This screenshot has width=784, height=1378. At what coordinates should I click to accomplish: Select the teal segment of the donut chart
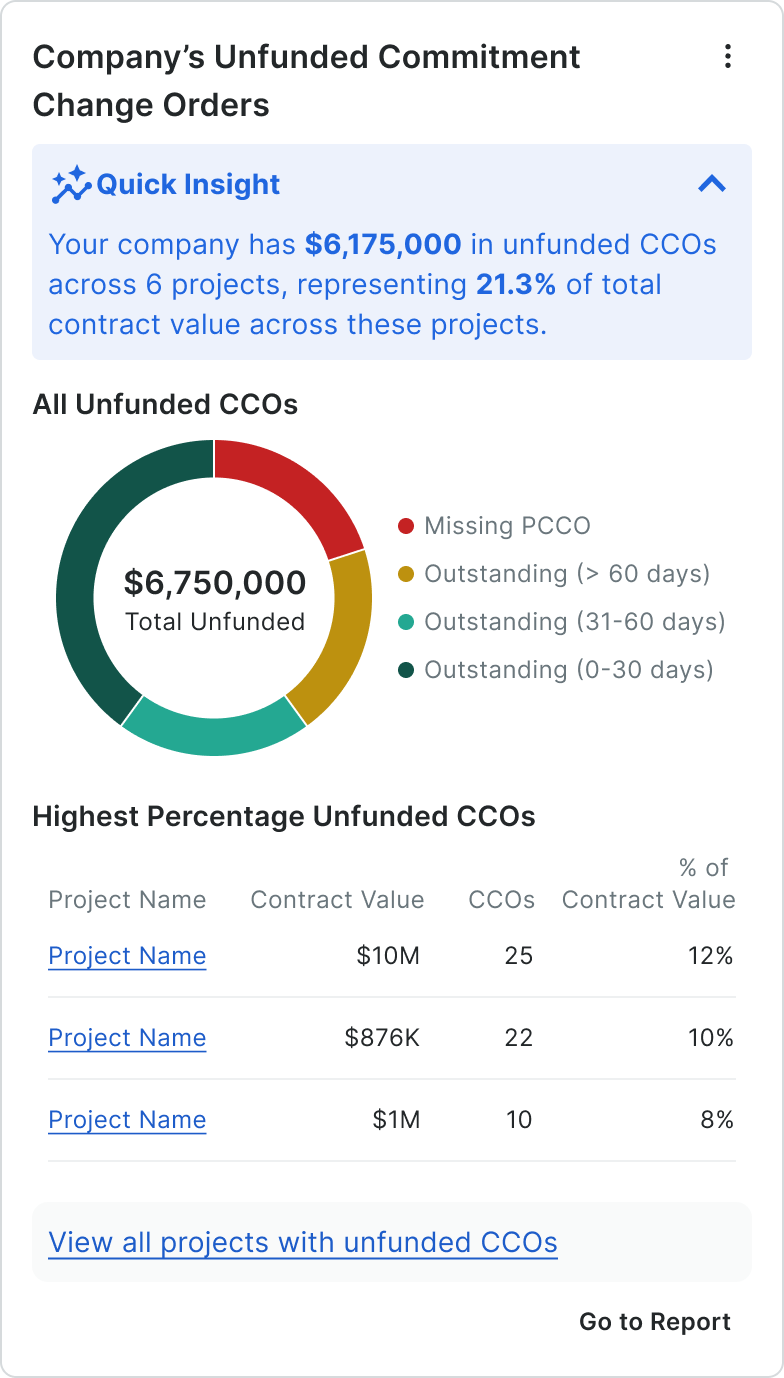[212, 731]
